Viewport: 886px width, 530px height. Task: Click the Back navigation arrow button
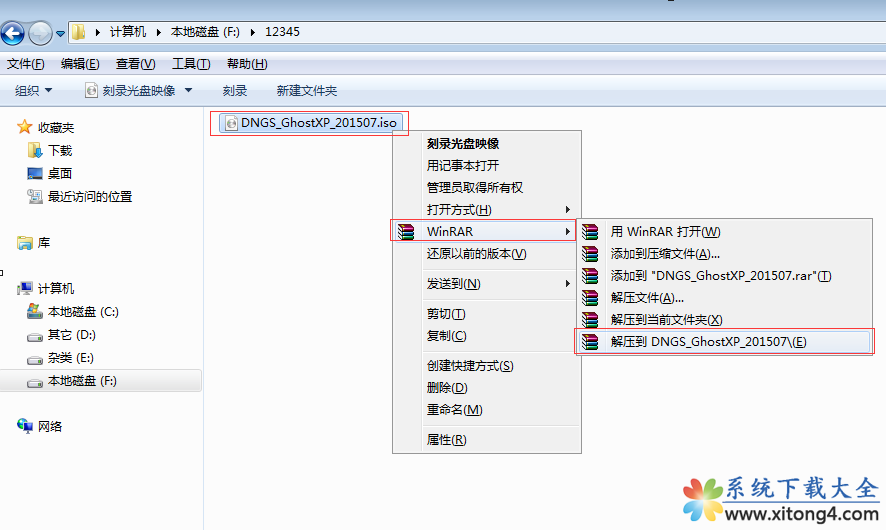point(12,33)
